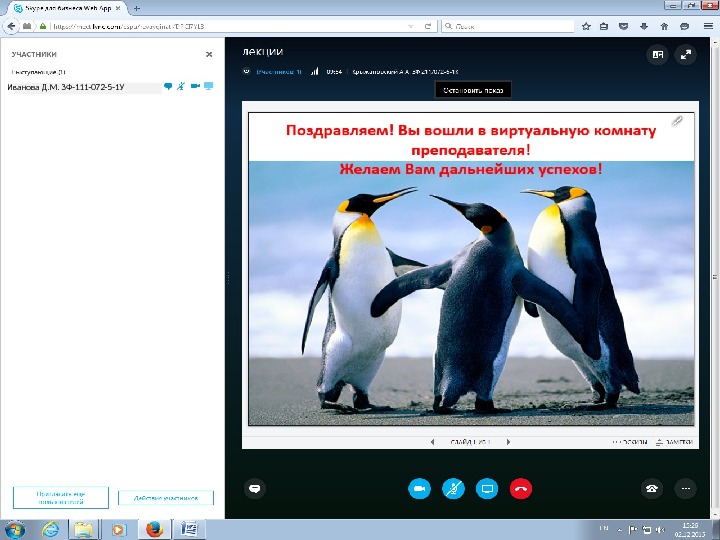Open the участники link in the meeting header

click(279, 72)
